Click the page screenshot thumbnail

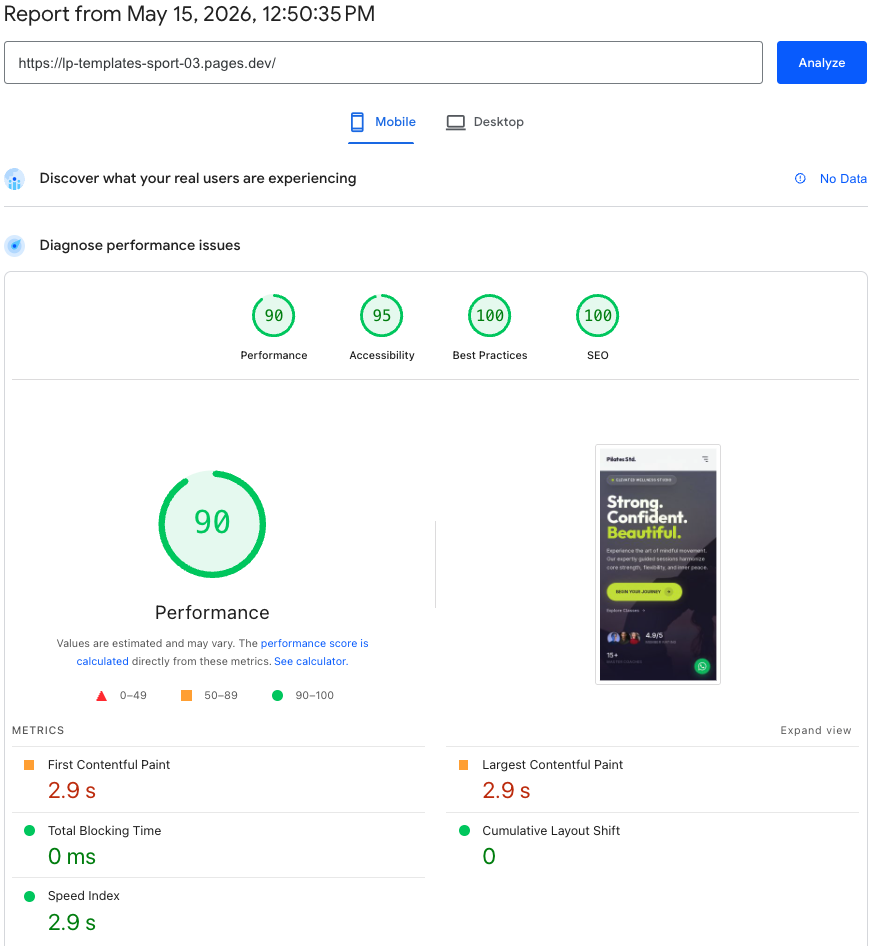(657, 564)
